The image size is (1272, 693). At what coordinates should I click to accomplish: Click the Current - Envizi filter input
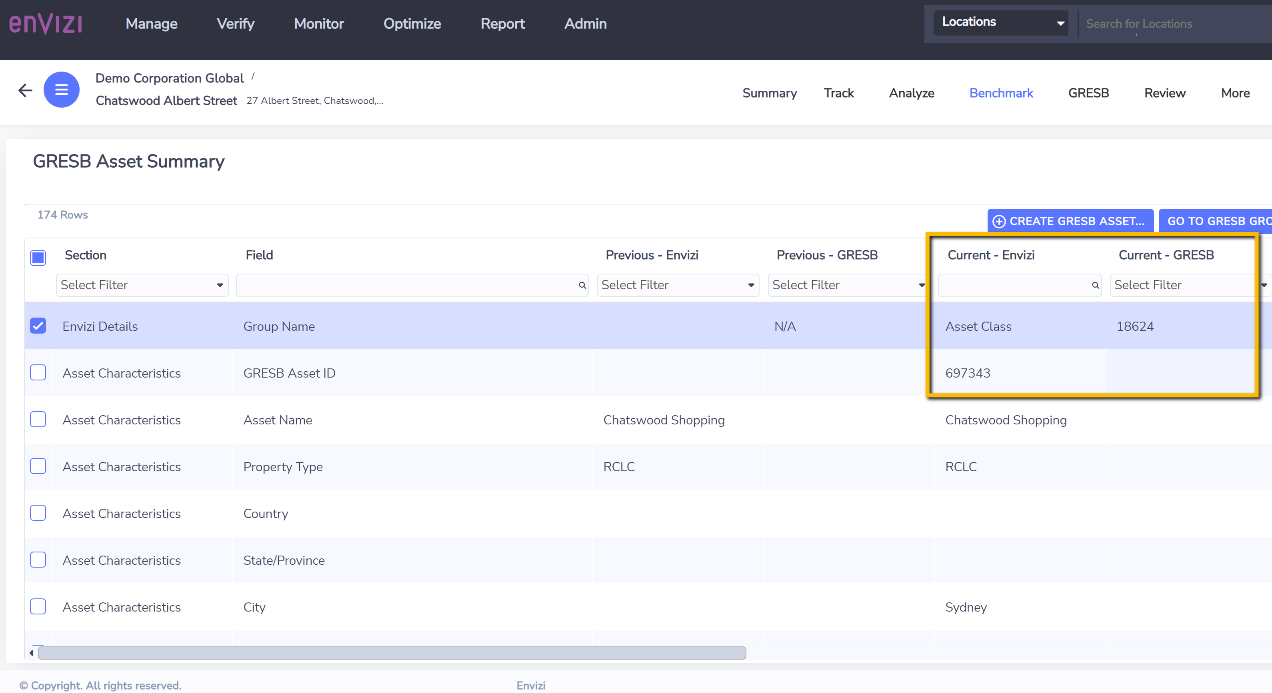click(x=1020, y=285)
